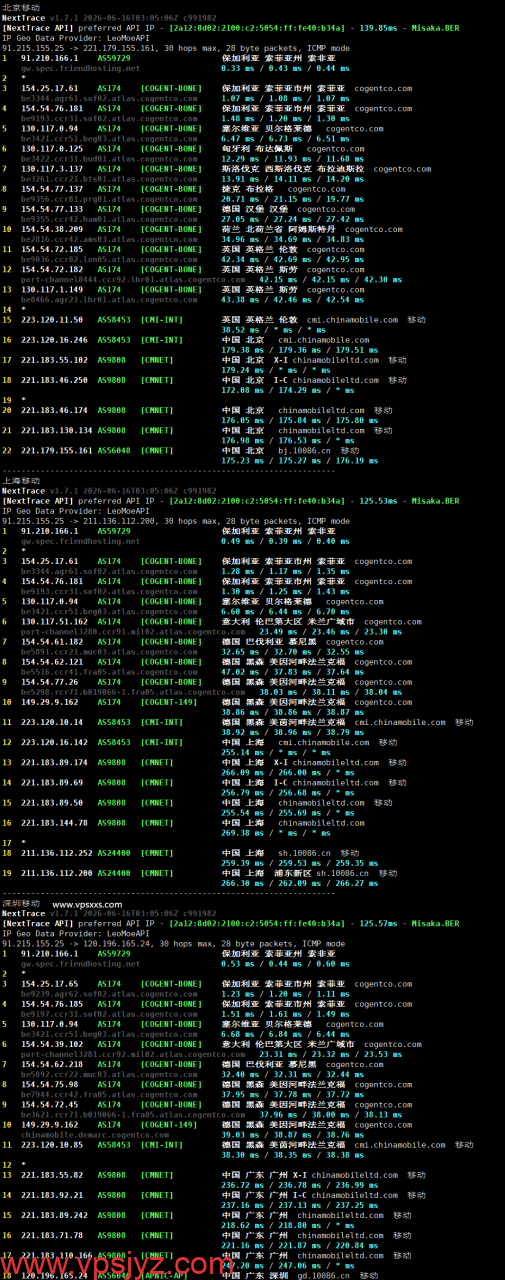505x1280 pixels.
Task: Select hop IP 154.54.77.137
Action: 50,188
